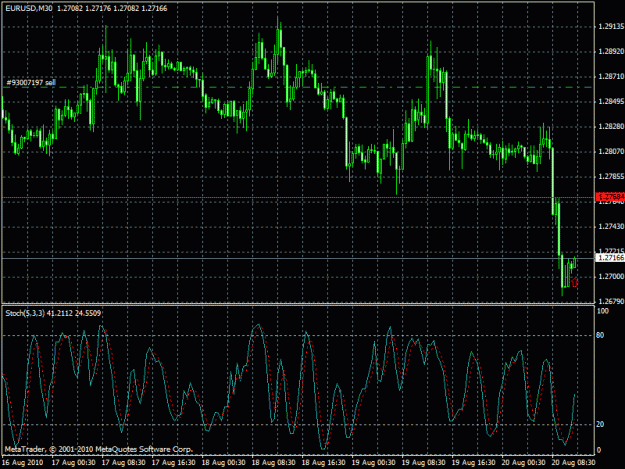Click the stochastic scale value 0
Screen dimensions: 625x469
click(x=599, y=450)
